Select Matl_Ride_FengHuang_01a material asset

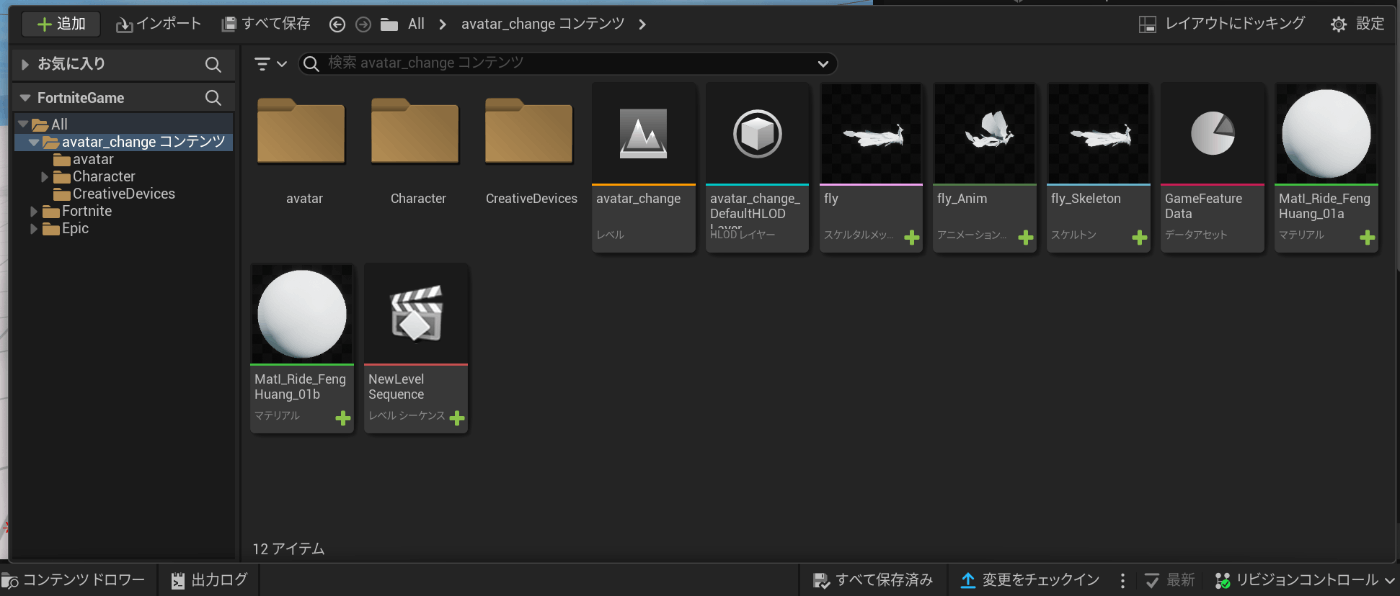1328,167
